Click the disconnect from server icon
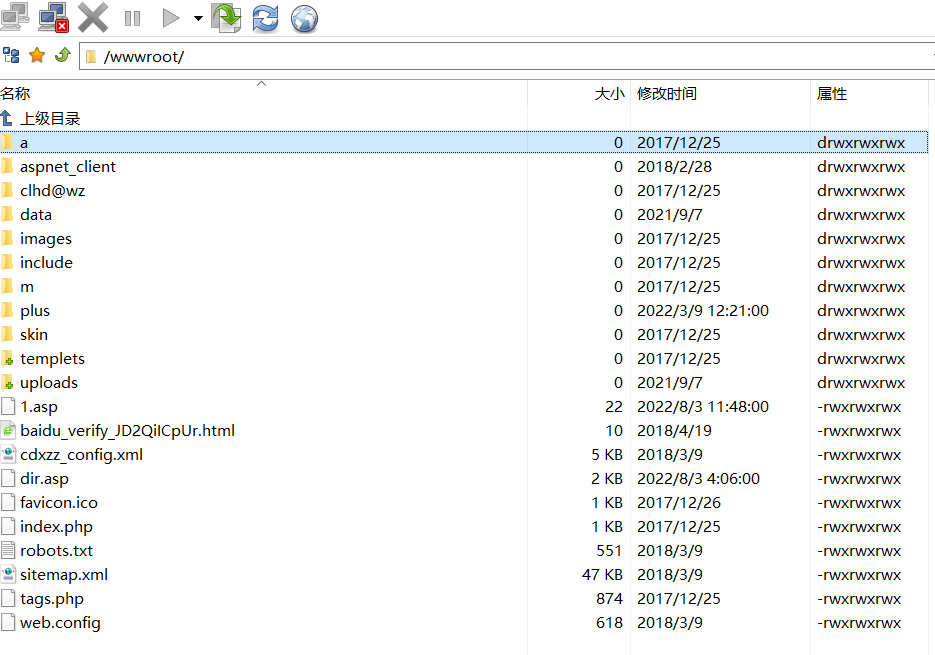The width and height of the screenshot is (935, 655). click(52, 17)
